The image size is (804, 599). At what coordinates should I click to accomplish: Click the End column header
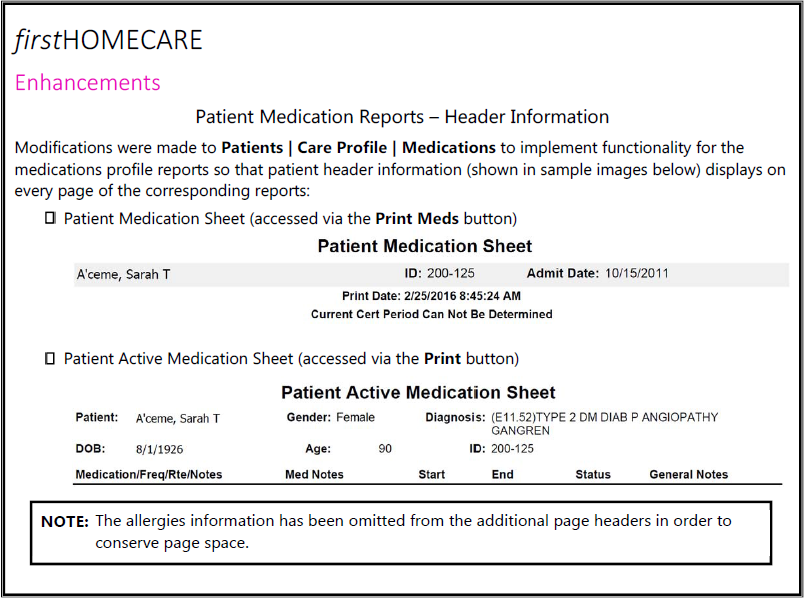point(502,474)
